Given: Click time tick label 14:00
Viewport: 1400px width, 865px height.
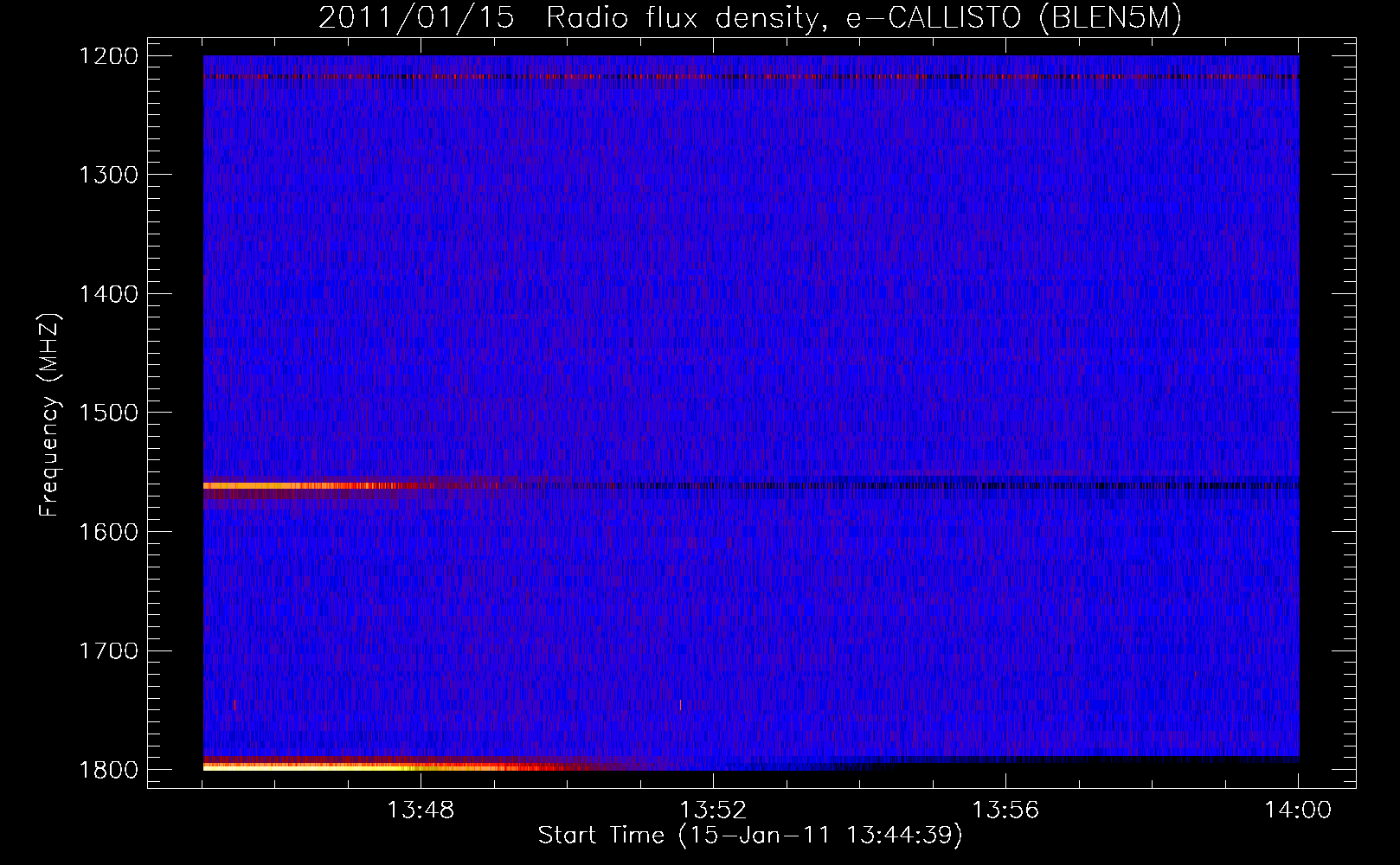Looking at the screenshot, I should 1298,811.
